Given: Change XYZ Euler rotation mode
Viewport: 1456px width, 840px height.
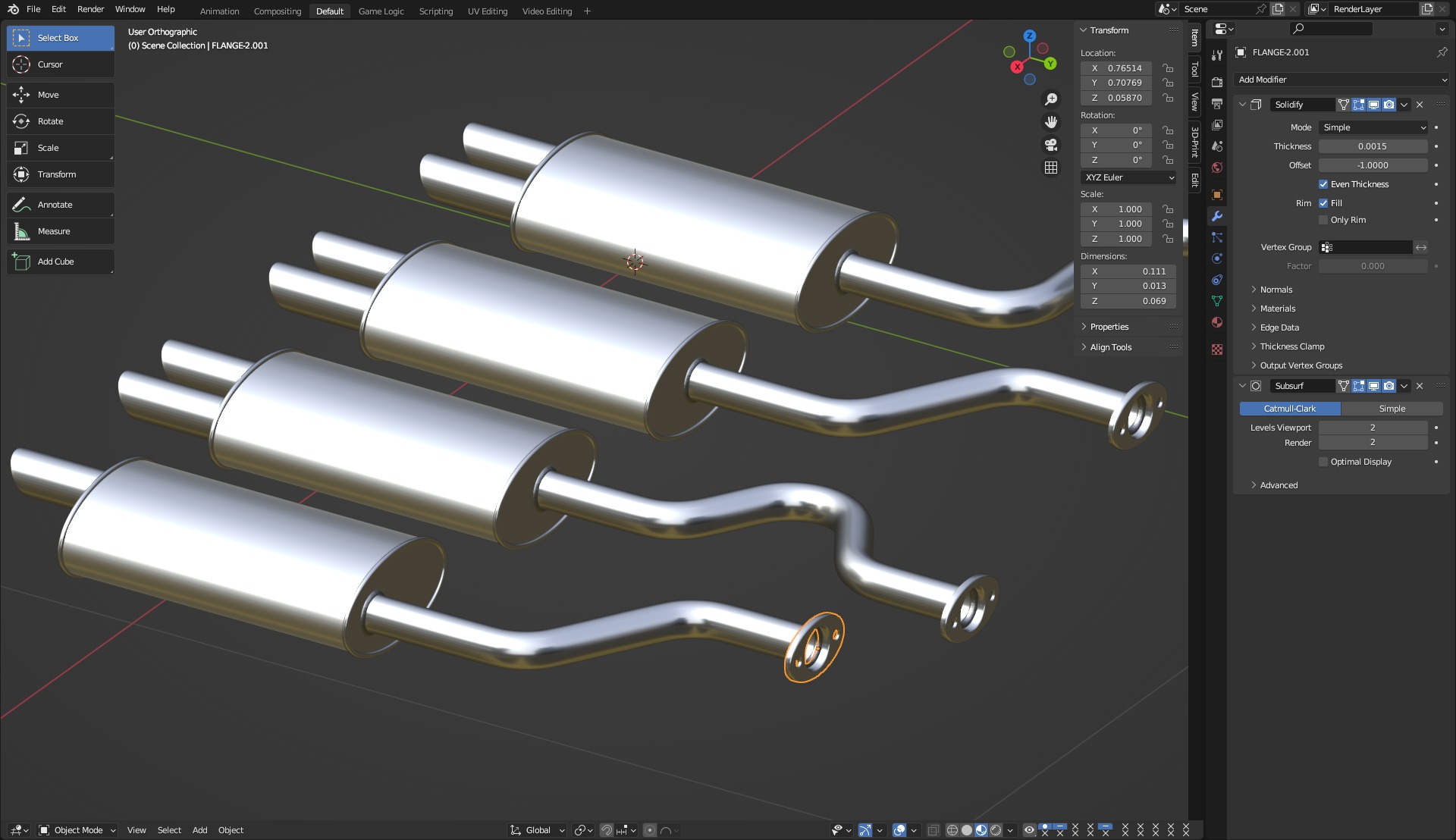Looking at the screenshot, I should [1128, 177].
